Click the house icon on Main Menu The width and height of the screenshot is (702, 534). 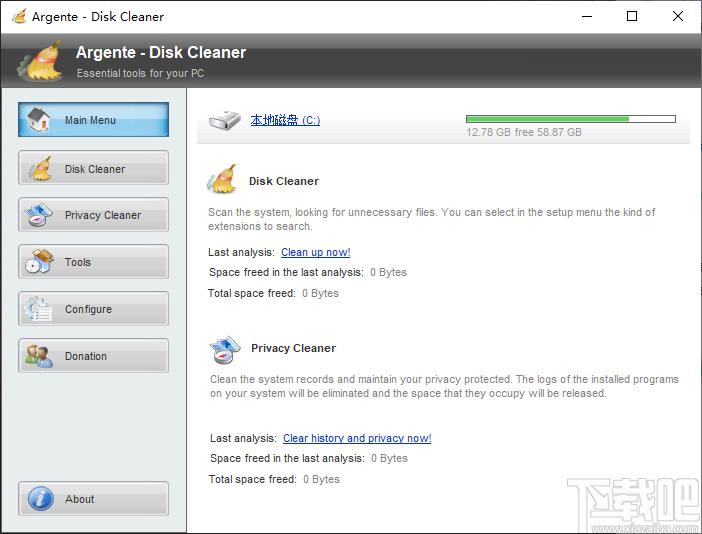click(39, 120)
